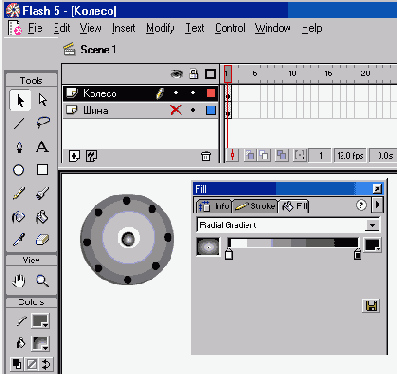The width and height of the screenshot is (397, 374).
Task: Select the Lasso tool
Action: click(43, 123)
